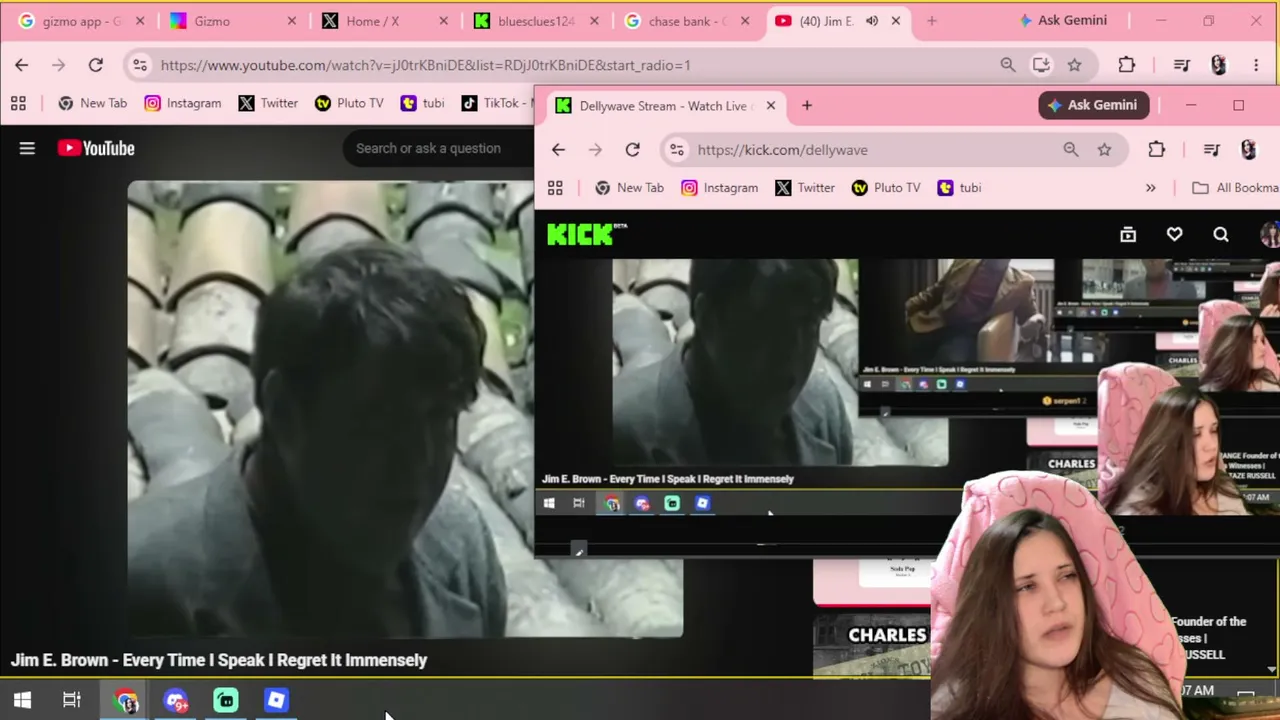Go back in the YouTube browser window
Viewport: 1280px width, 720px height.
click(x=22, y=65)
